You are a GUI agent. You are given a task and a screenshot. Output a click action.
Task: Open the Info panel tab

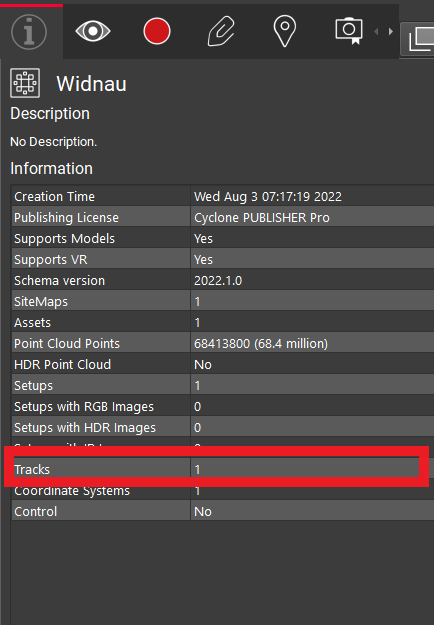pos(29,32)
